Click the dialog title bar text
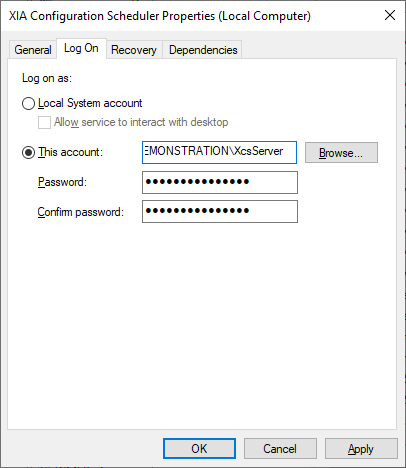Screen dimensions: 406x468 point(160,16)
